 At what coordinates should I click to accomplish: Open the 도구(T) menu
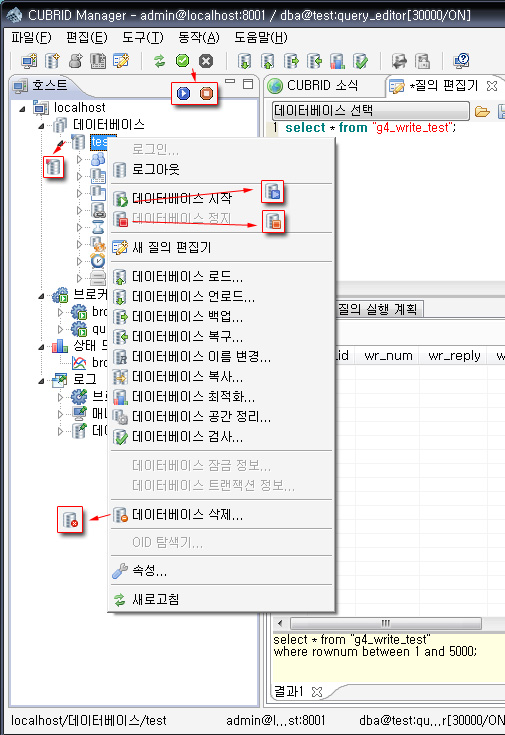(x=143, y=38)
